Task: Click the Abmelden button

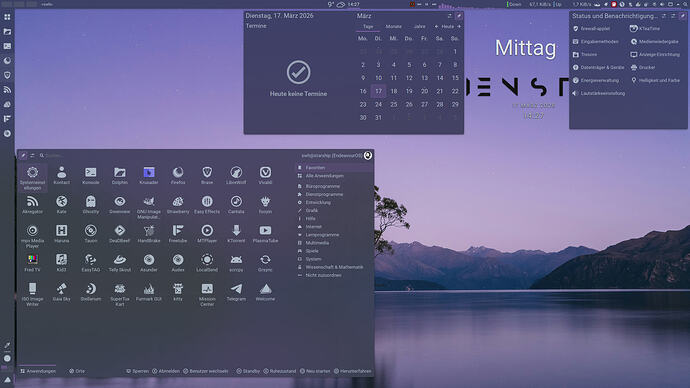Action: pos(166,371)
